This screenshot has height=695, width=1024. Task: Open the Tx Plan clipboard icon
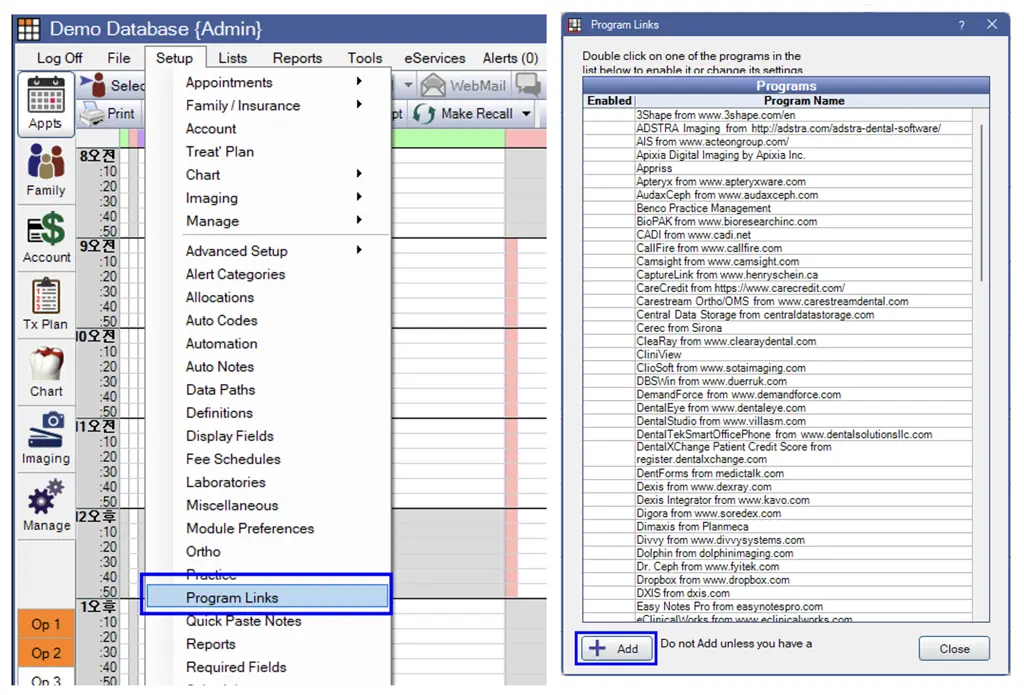pos(46,296)
